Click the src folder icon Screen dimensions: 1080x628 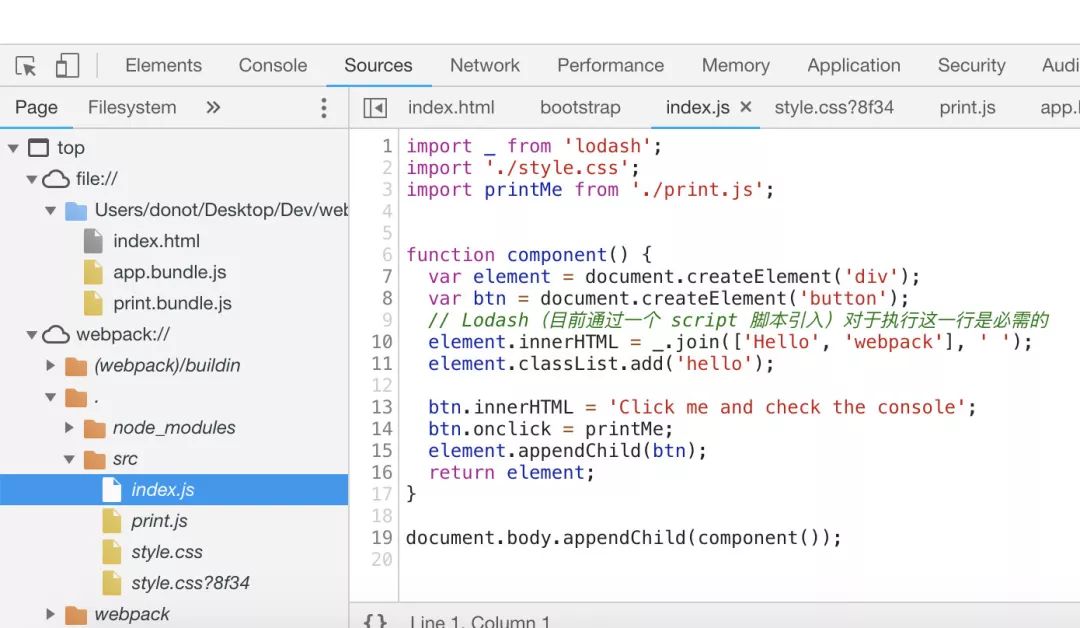coord(94,459)
